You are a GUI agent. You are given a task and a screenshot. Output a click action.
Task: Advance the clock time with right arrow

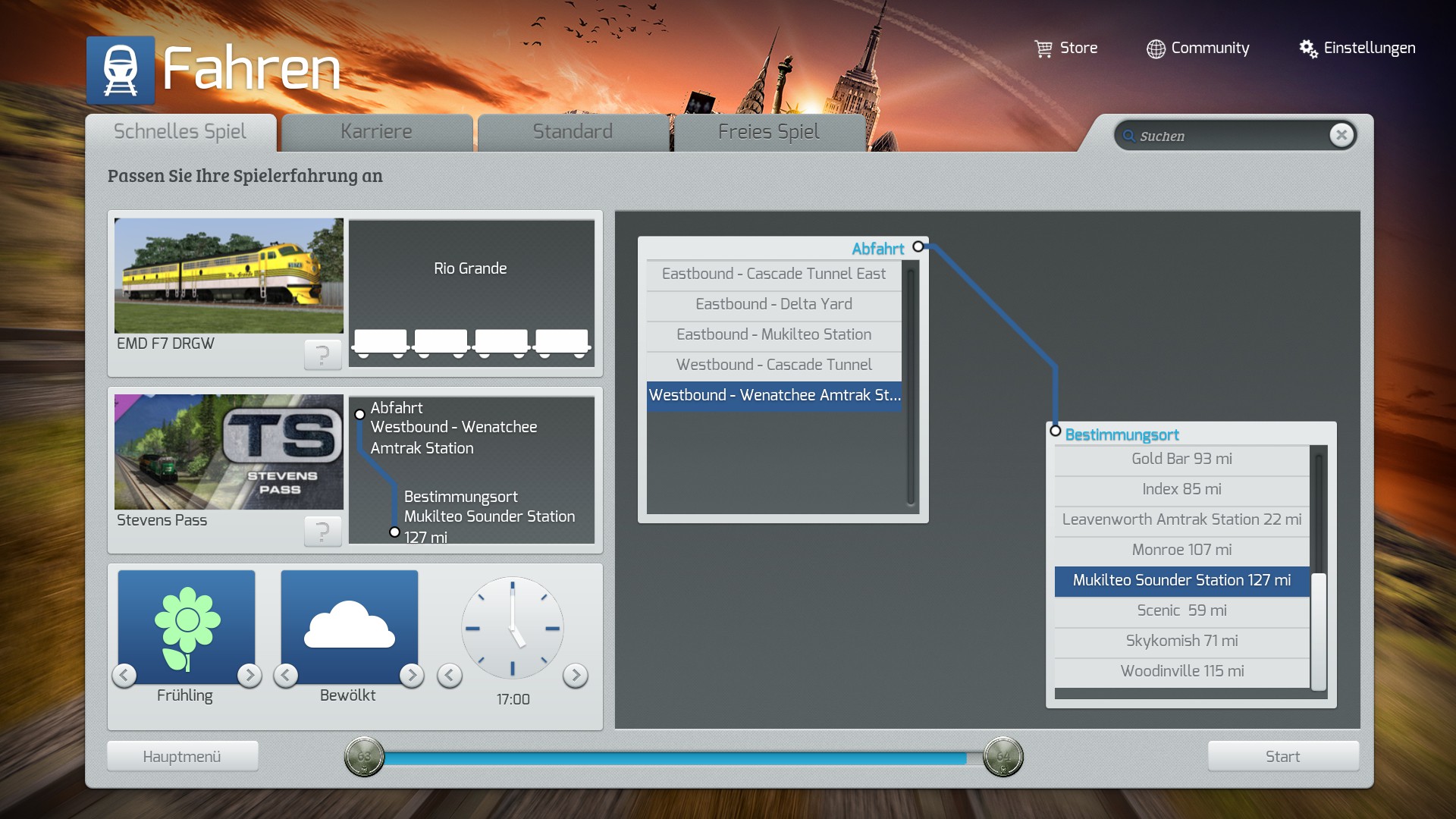click(576, 675)
